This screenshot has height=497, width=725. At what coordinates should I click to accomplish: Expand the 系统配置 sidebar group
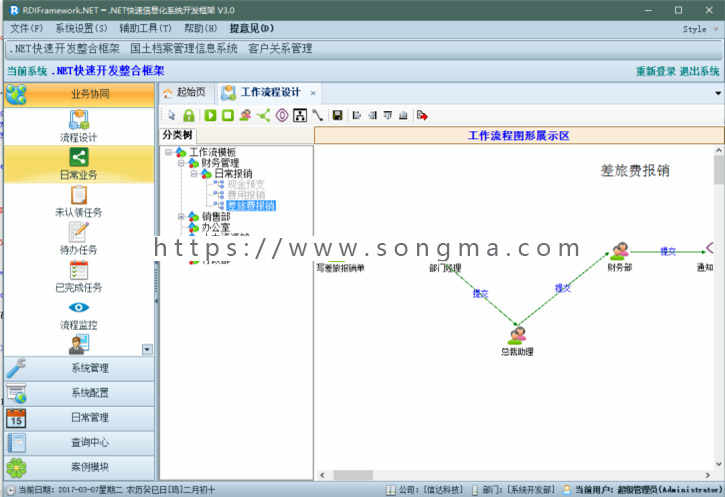pyautogui.click(x=80, y=393)
